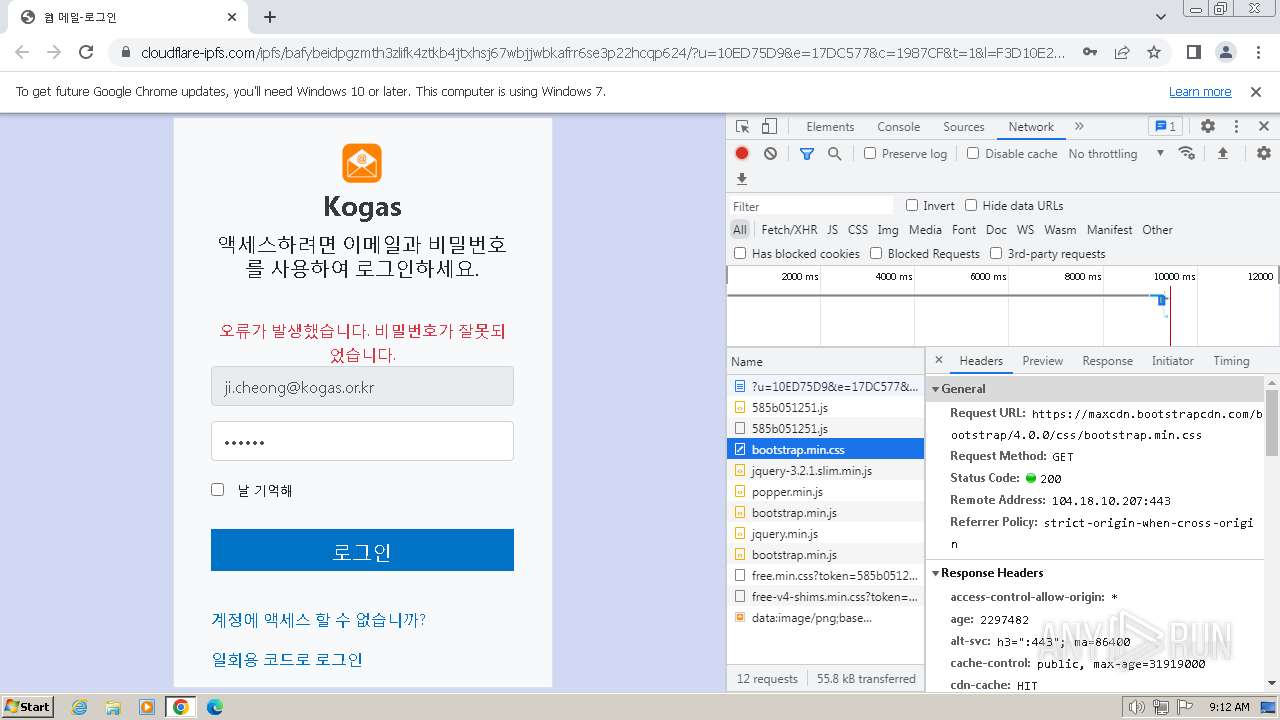The image size is (1280, 720).
Task: Check 3rd-party requests checkbox
Action: tap(996, 253)
